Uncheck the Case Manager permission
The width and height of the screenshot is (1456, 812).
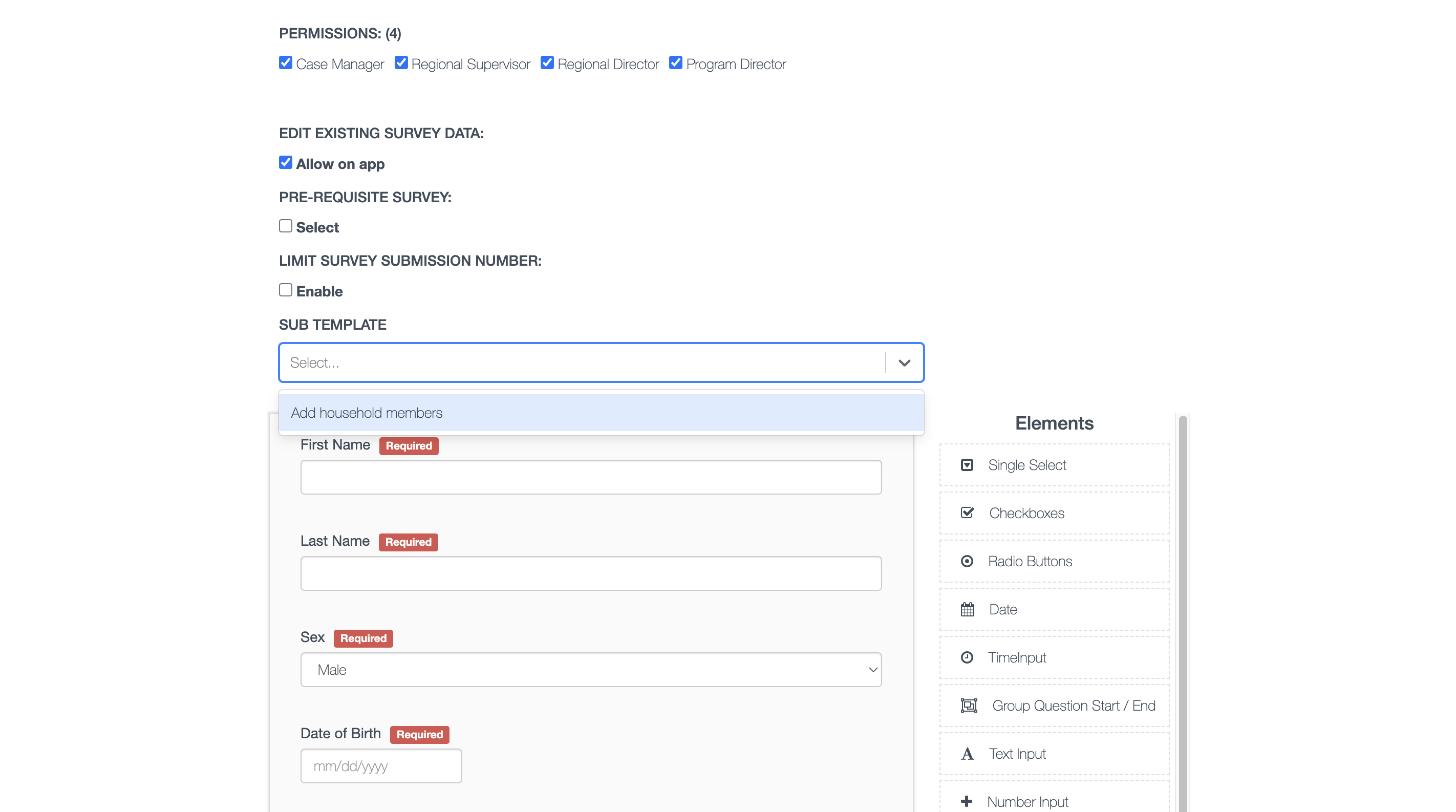tap(286, 63)
